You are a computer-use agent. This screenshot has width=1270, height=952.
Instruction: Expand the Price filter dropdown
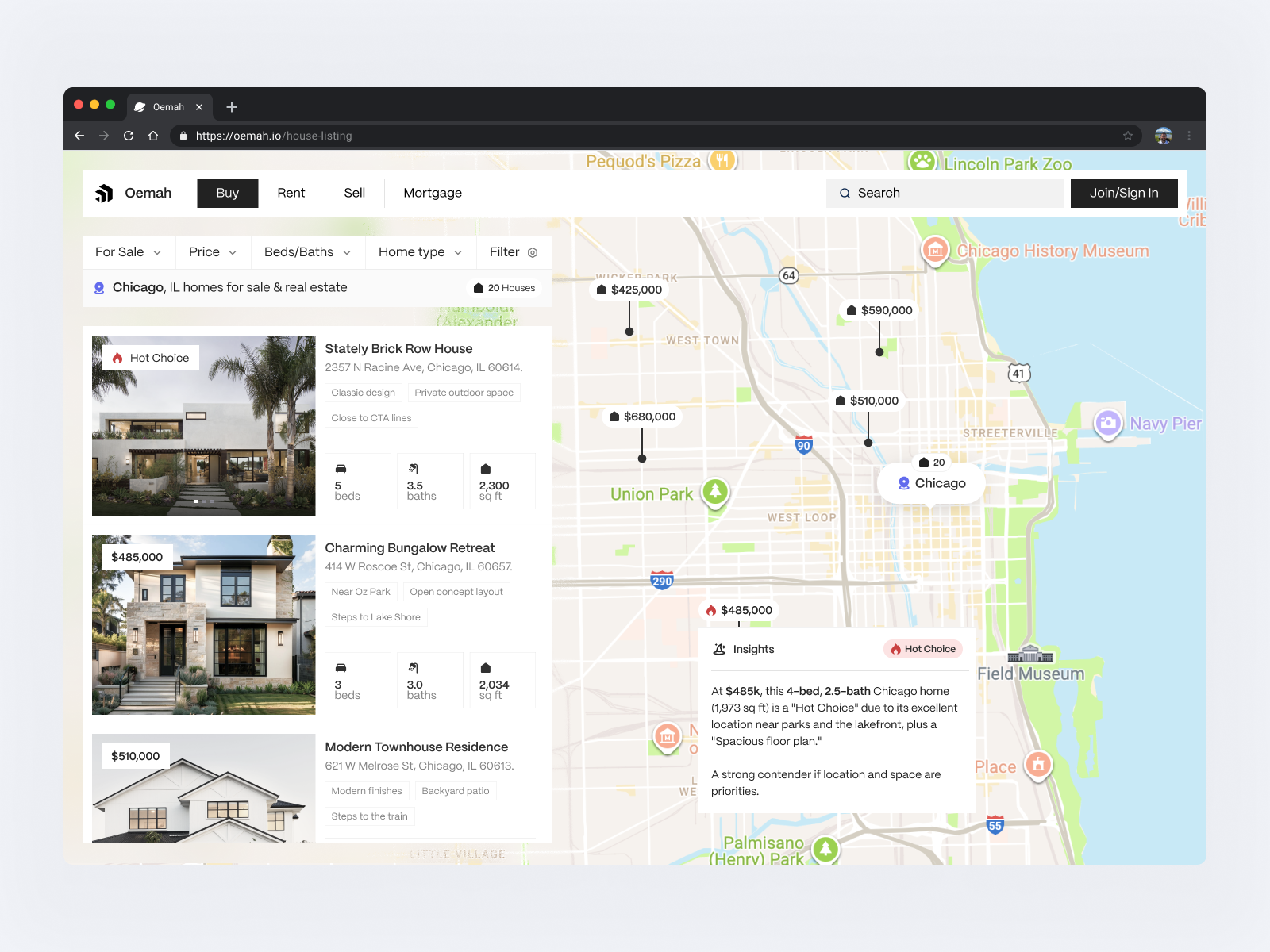pos(211,251)
